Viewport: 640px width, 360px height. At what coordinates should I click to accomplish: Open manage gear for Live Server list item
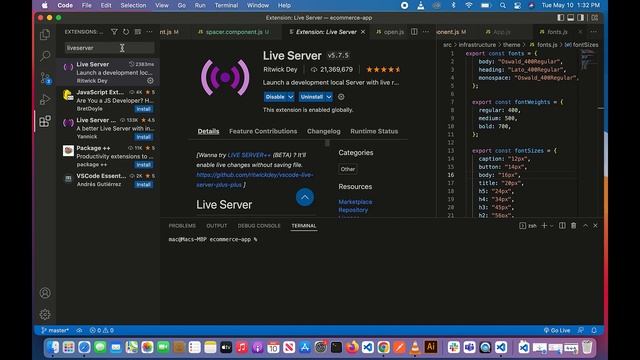150,81
